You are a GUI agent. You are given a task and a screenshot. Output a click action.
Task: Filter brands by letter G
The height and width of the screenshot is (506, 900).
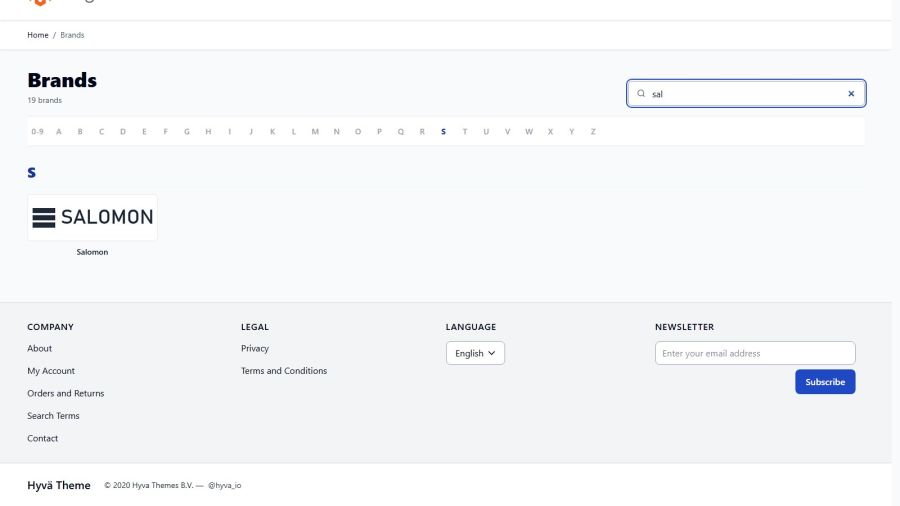[x=187, y=131]
